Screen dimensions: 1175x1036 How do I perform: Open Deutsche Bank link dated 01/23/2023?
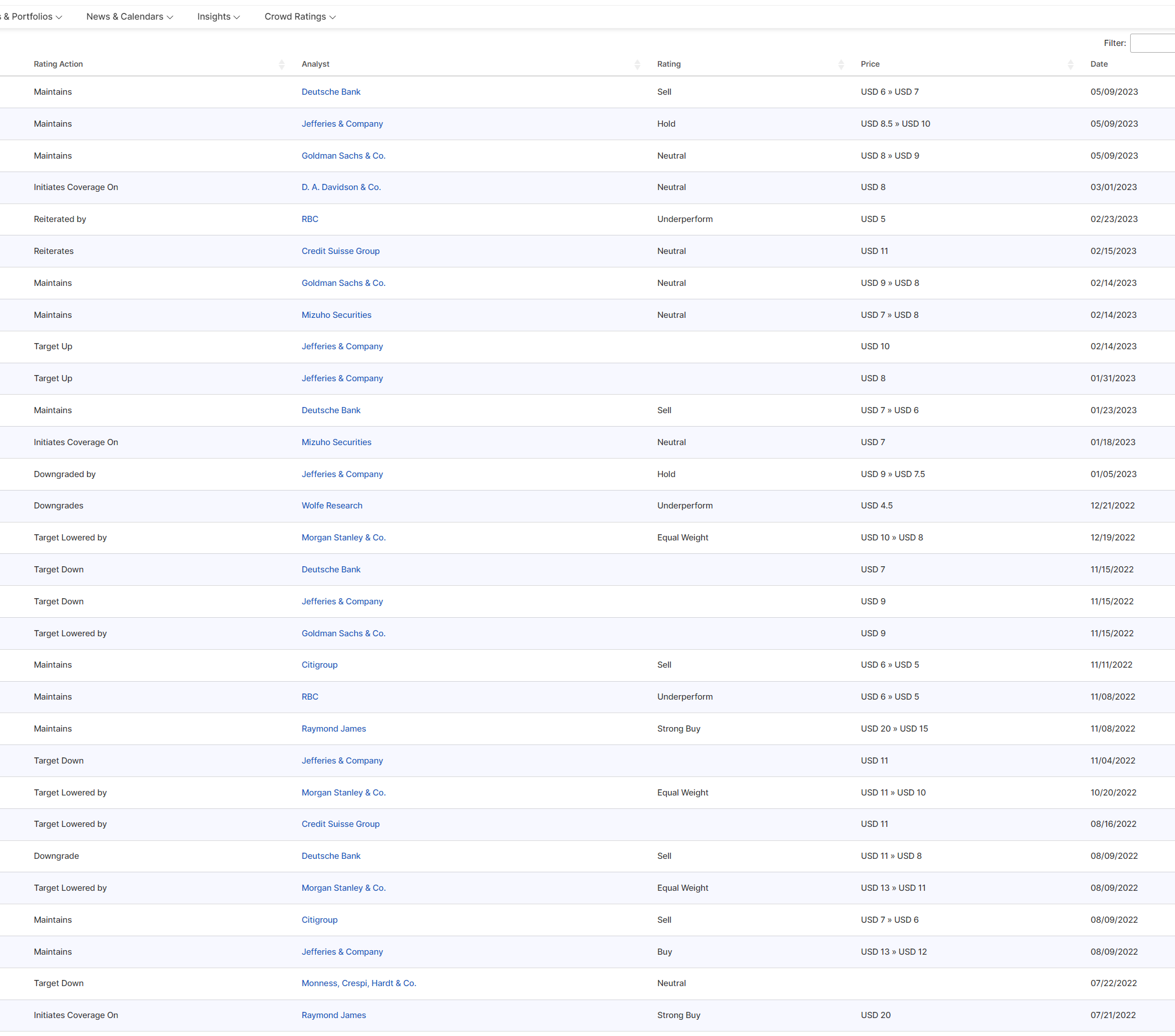[330, 410]
